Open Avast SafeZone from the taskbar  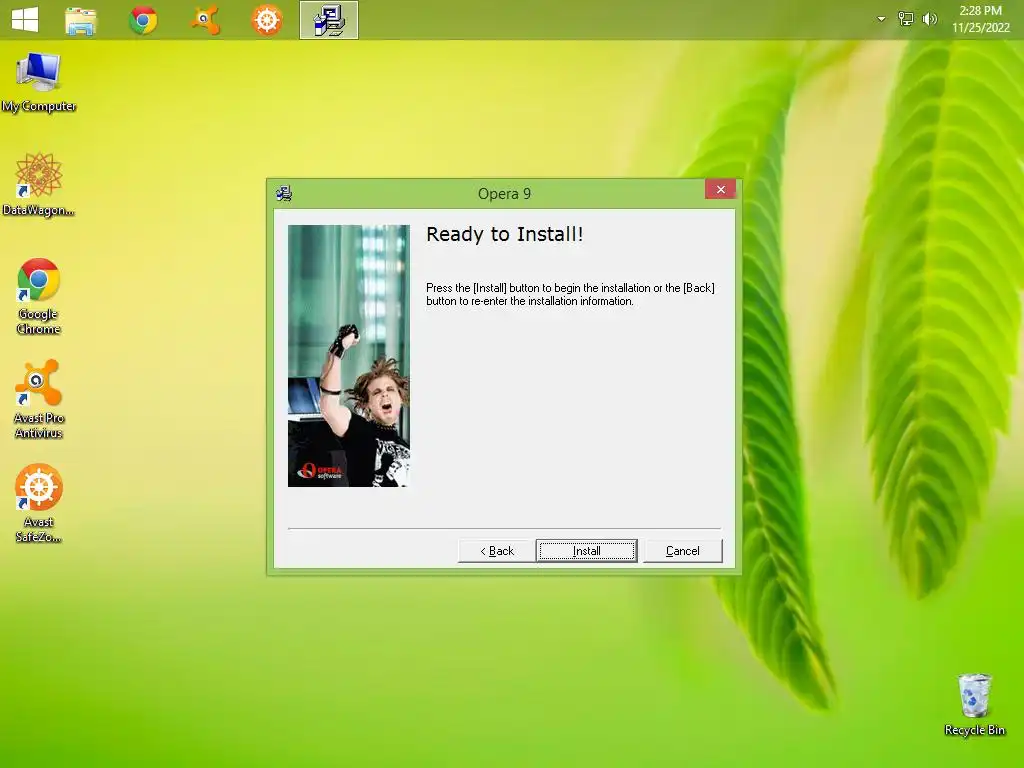point(267,20)
